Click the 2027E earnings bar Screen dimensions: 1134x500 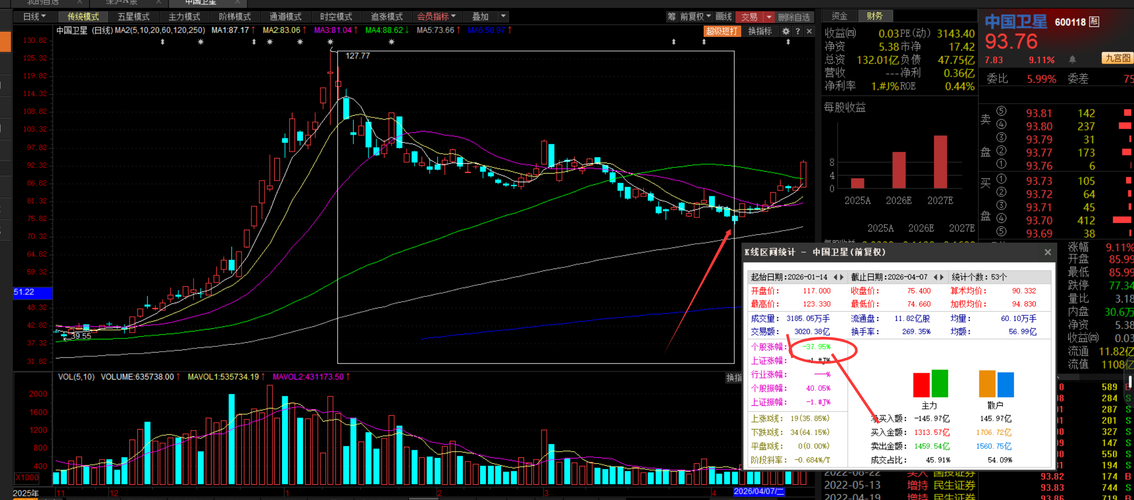[x=939, y=161]
